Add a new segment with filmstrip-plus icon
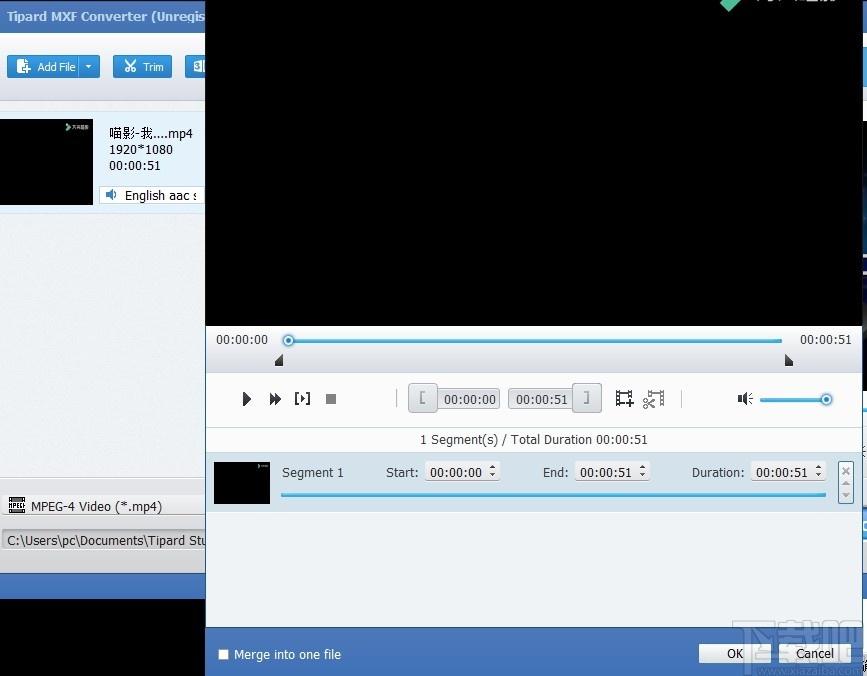Screen dimensions: 867x676 pyautogui.click(x=624, y=398)
